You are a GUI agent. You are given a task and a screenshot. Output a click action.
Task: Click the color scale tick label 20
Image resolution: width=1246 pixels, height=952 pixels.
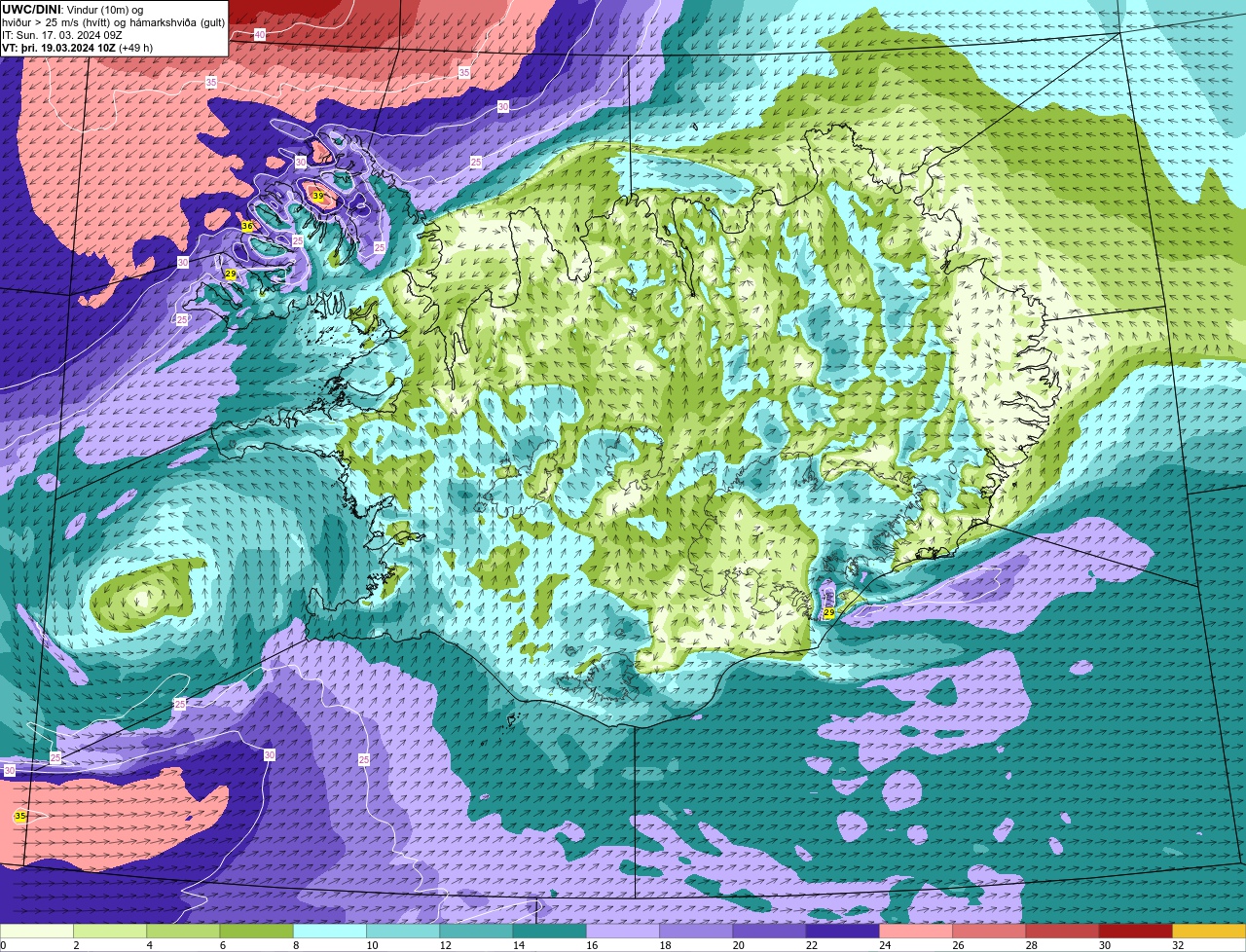pyautogui.click(x=739, y=945)
